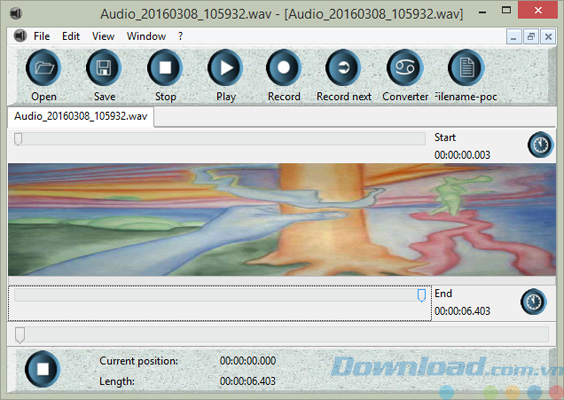Image resolution: width=564 pixels, height=400 pixels.
Task: Open the File menu
Action: [x=42, y=36]
